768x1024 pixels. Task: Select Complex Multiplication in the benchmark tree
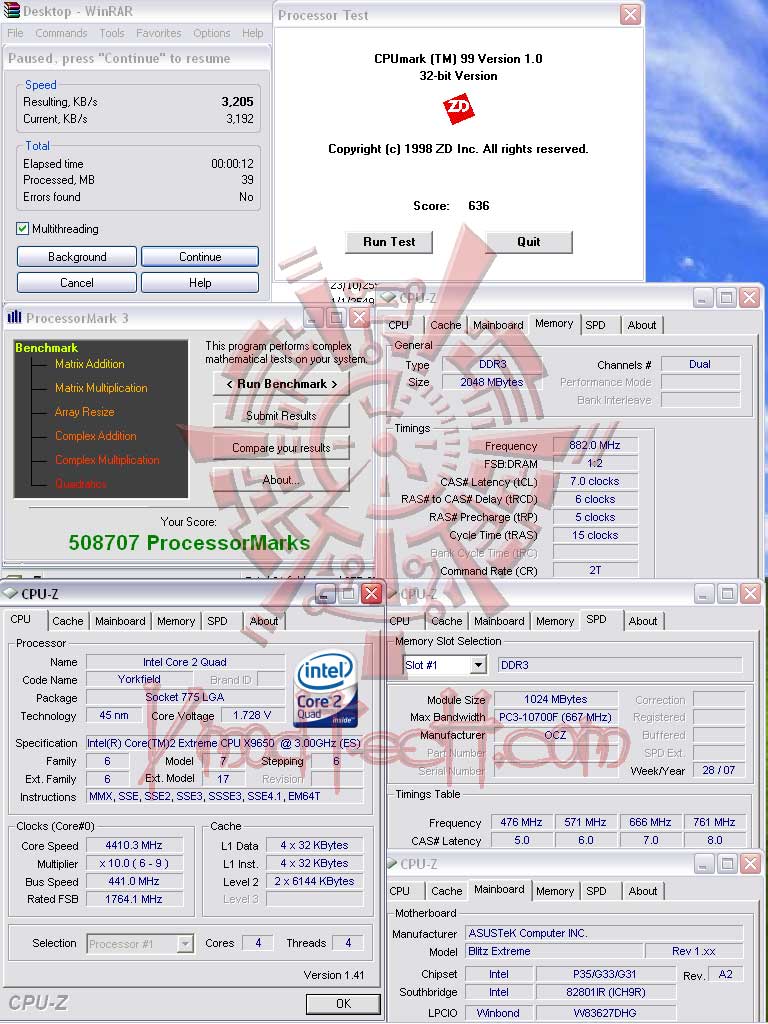[107, 460]
